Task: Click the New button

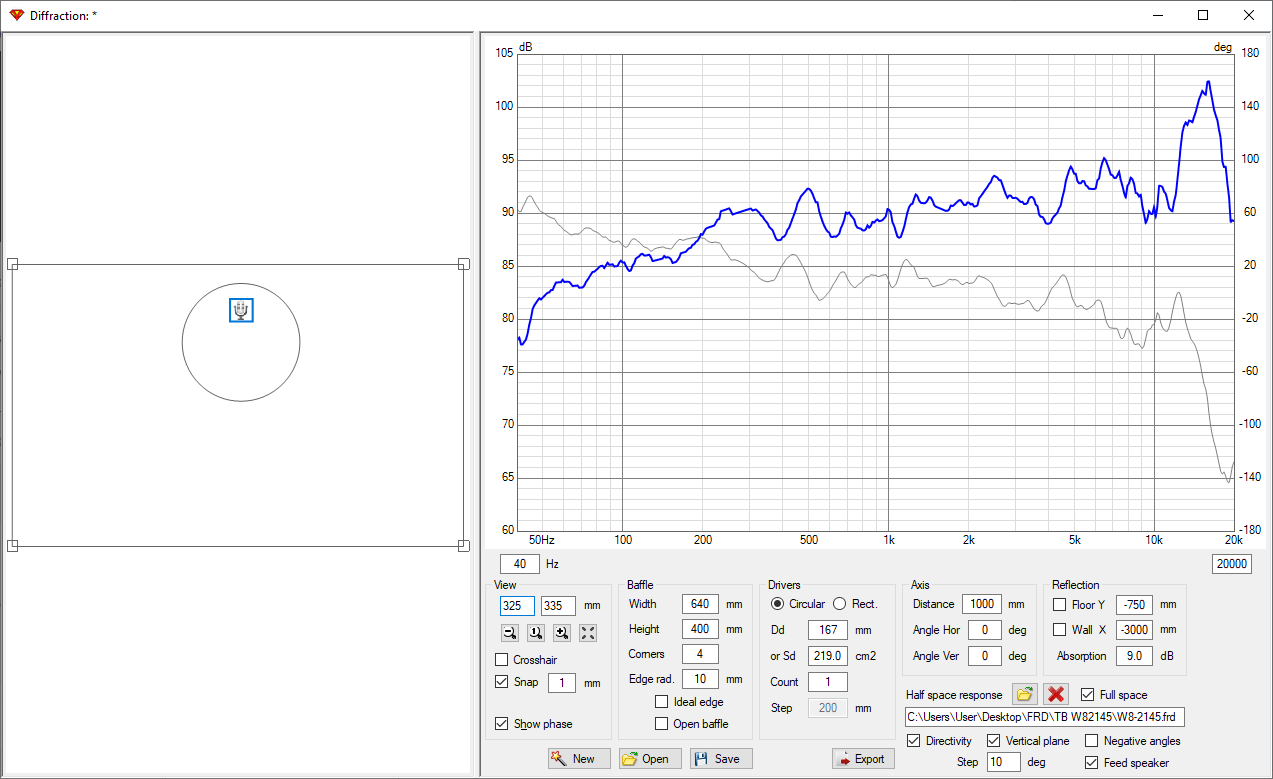Action: 579,759
